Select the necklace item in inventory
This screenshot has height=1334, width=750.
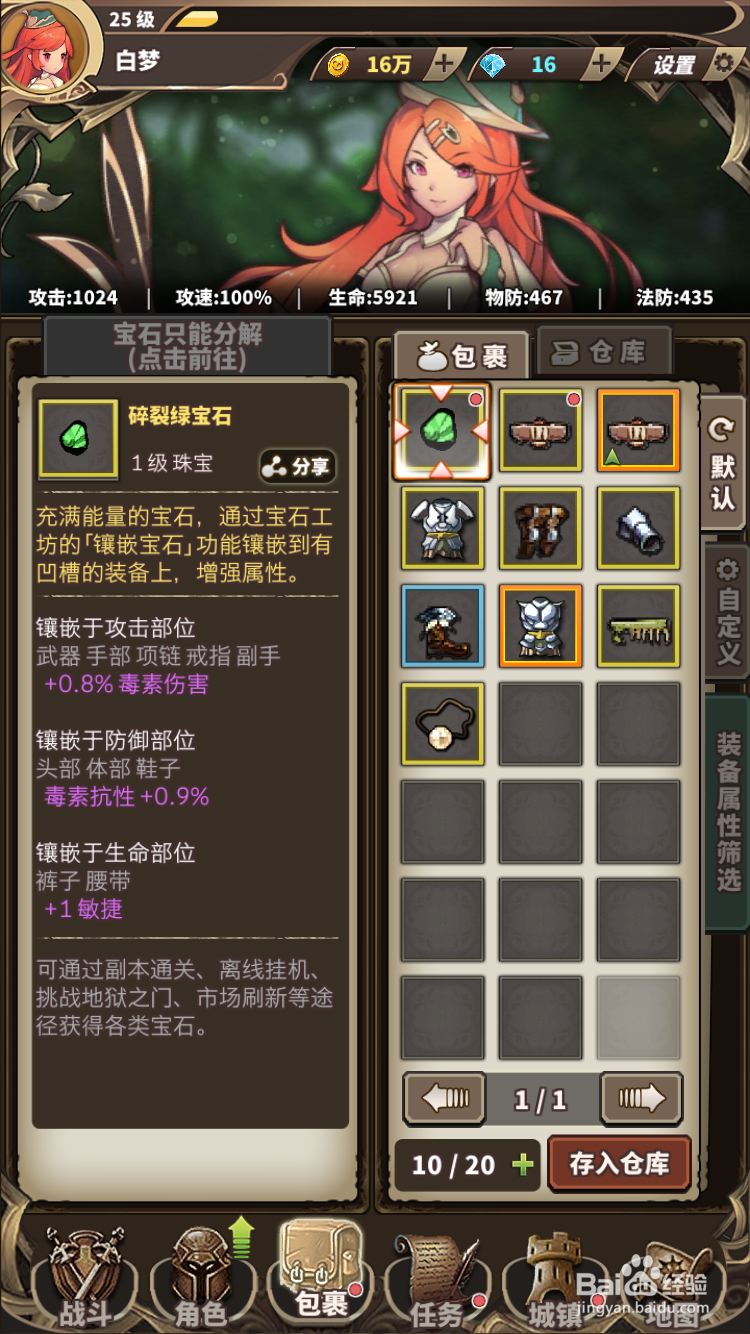pos(442,724)
